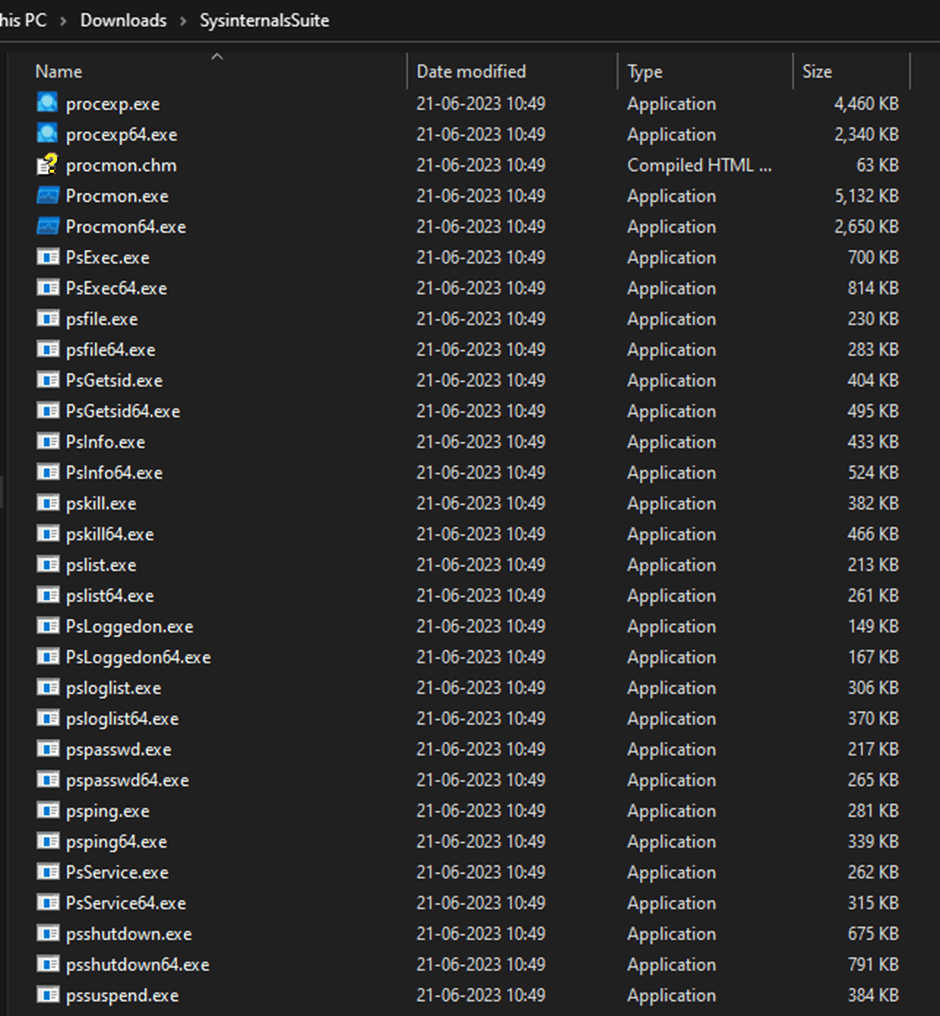Select the Procmon.exe icon
940x1016 pixels.
47,195
